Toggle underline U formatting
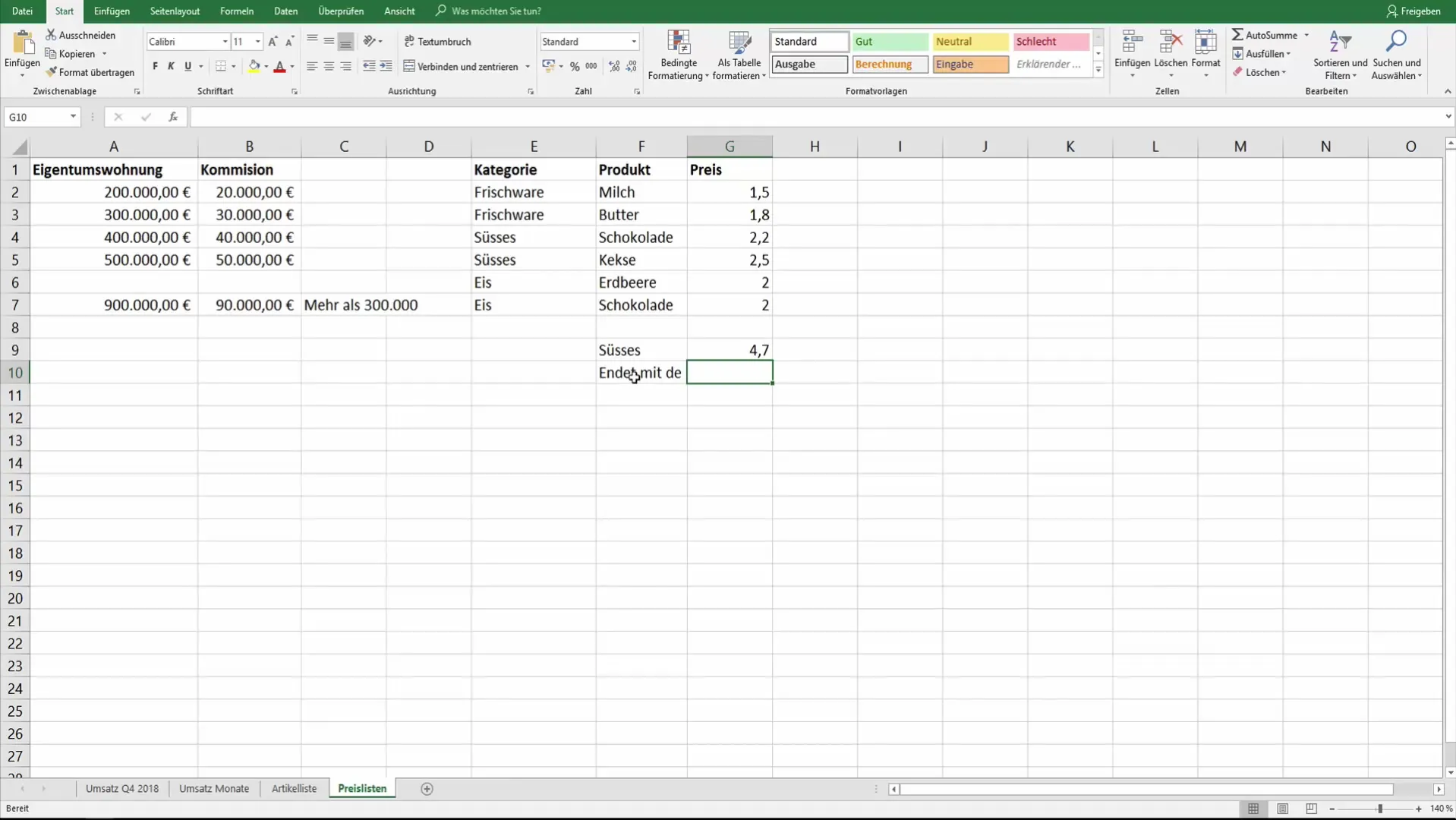The height and width of the screenshot is (820, 1456). pyautogui.click(x=188, y=67)
